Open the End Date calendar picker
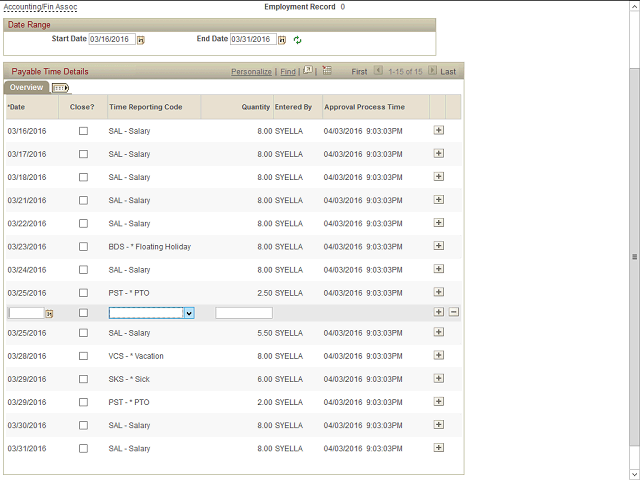The width and height of the screenshot is (640, 480). [x=282, y=40]
